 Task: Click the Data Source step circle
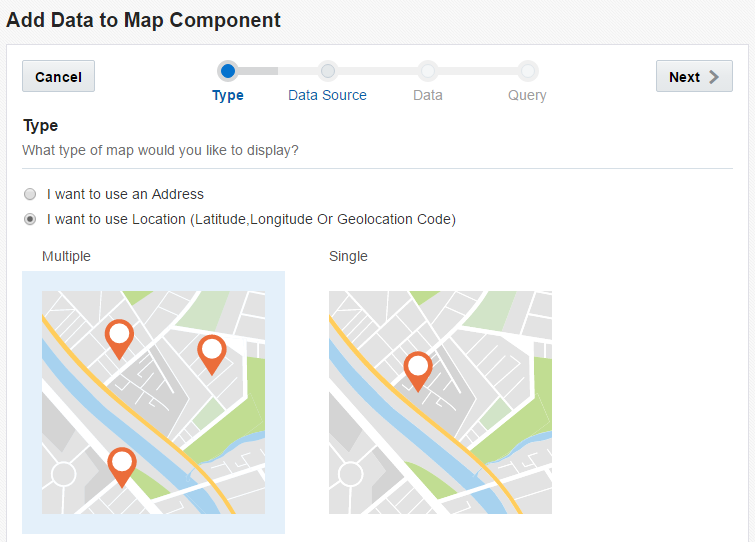coord(327,71)
